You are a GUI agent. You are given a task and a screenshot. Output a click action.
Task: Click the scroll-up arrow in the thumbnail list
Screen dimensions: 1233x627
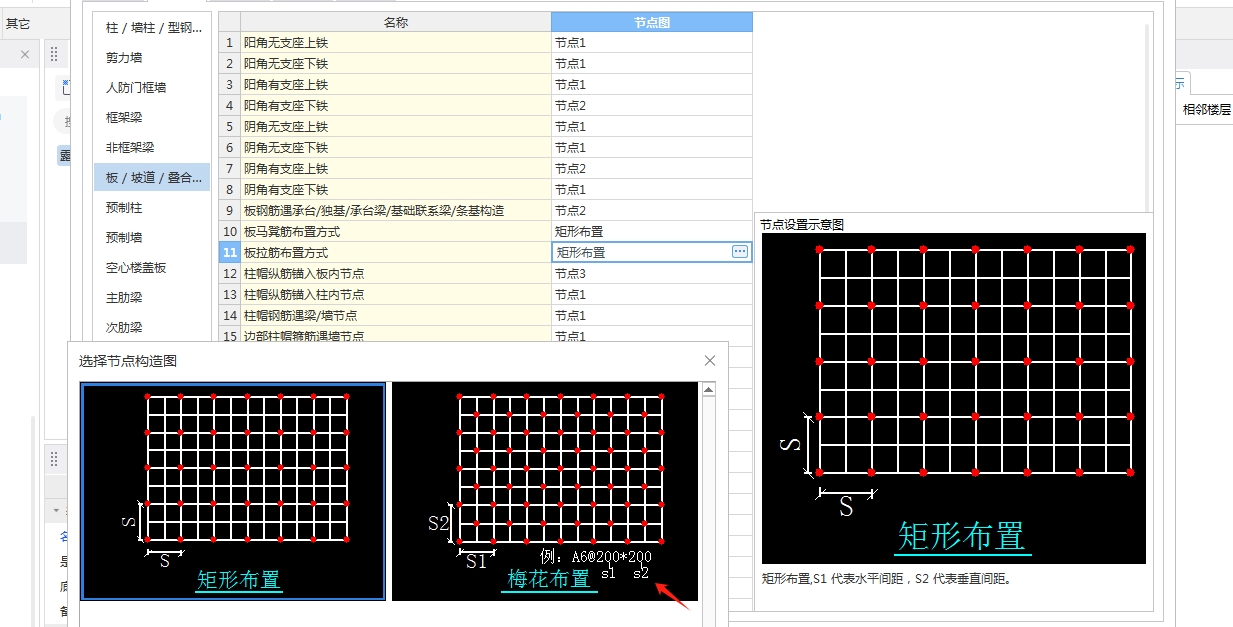pos(708,390)
